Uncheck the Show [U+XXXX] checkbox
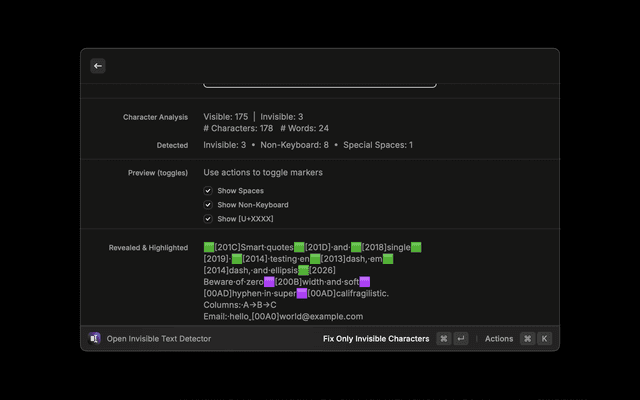640x400 pixels. [x=208, y=218]
